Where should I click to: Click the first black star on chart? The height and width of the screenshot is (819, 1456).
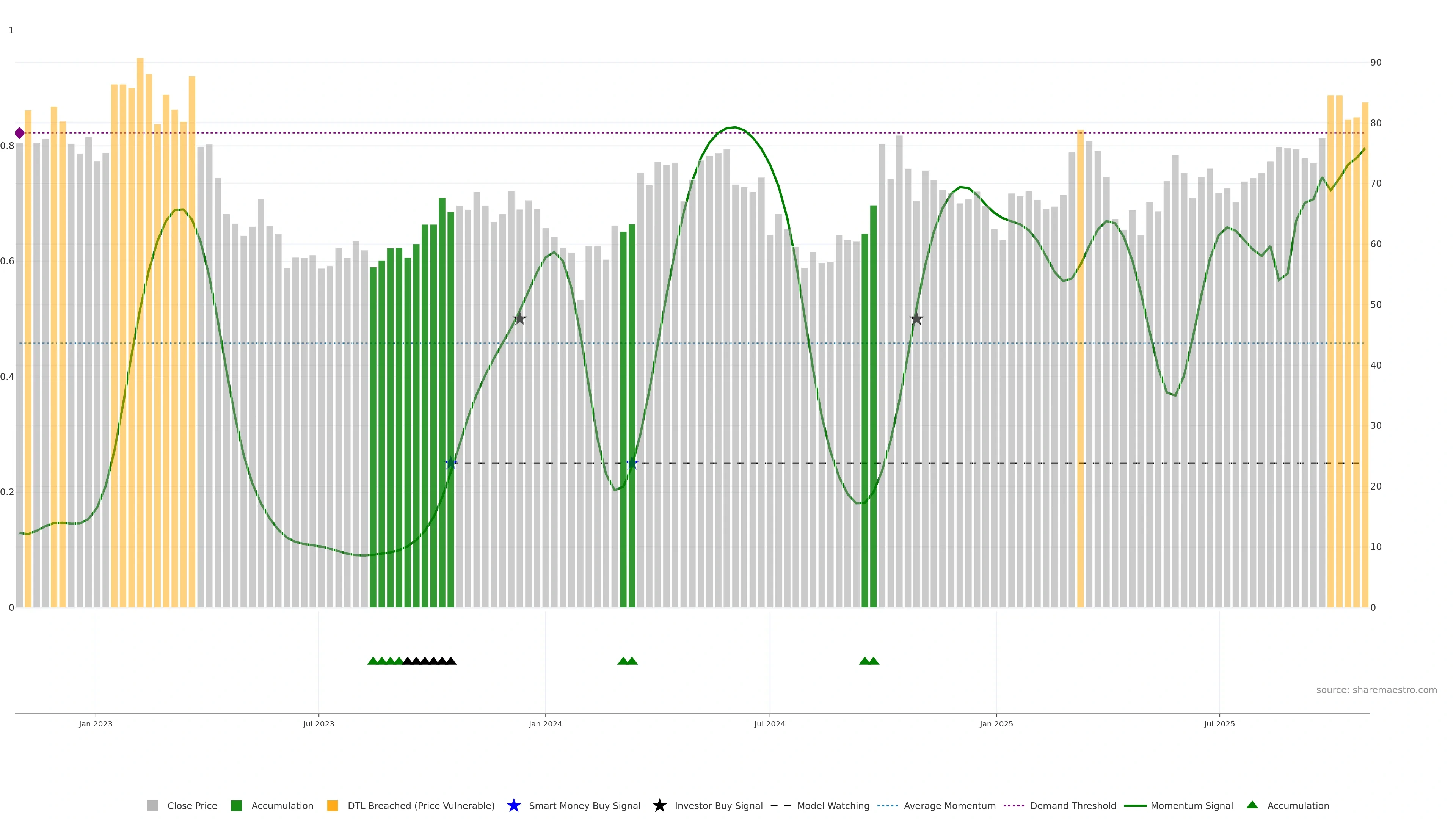click(519, 319)
